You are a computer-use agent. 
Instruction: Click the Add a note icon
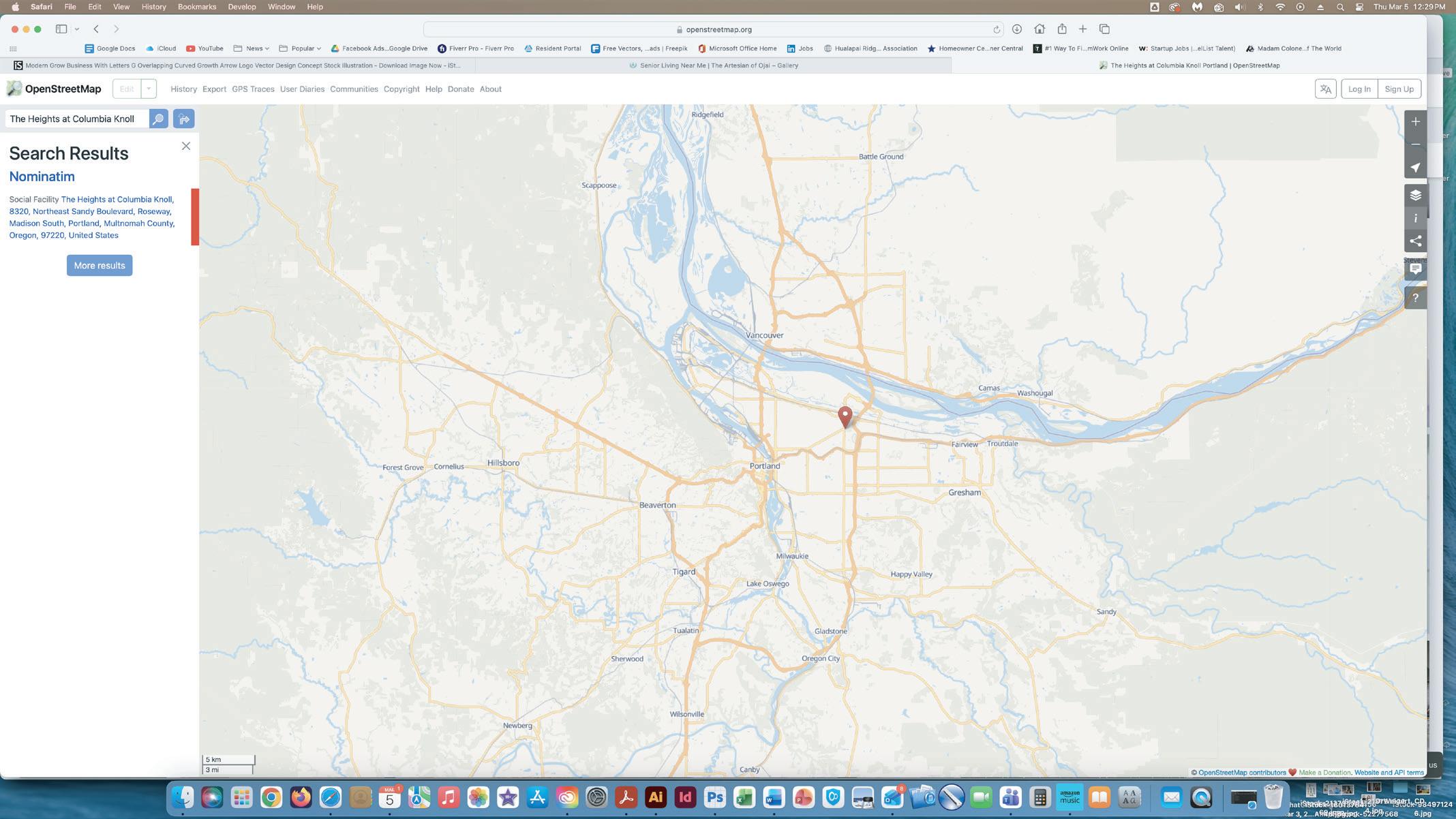point(1415,269)
